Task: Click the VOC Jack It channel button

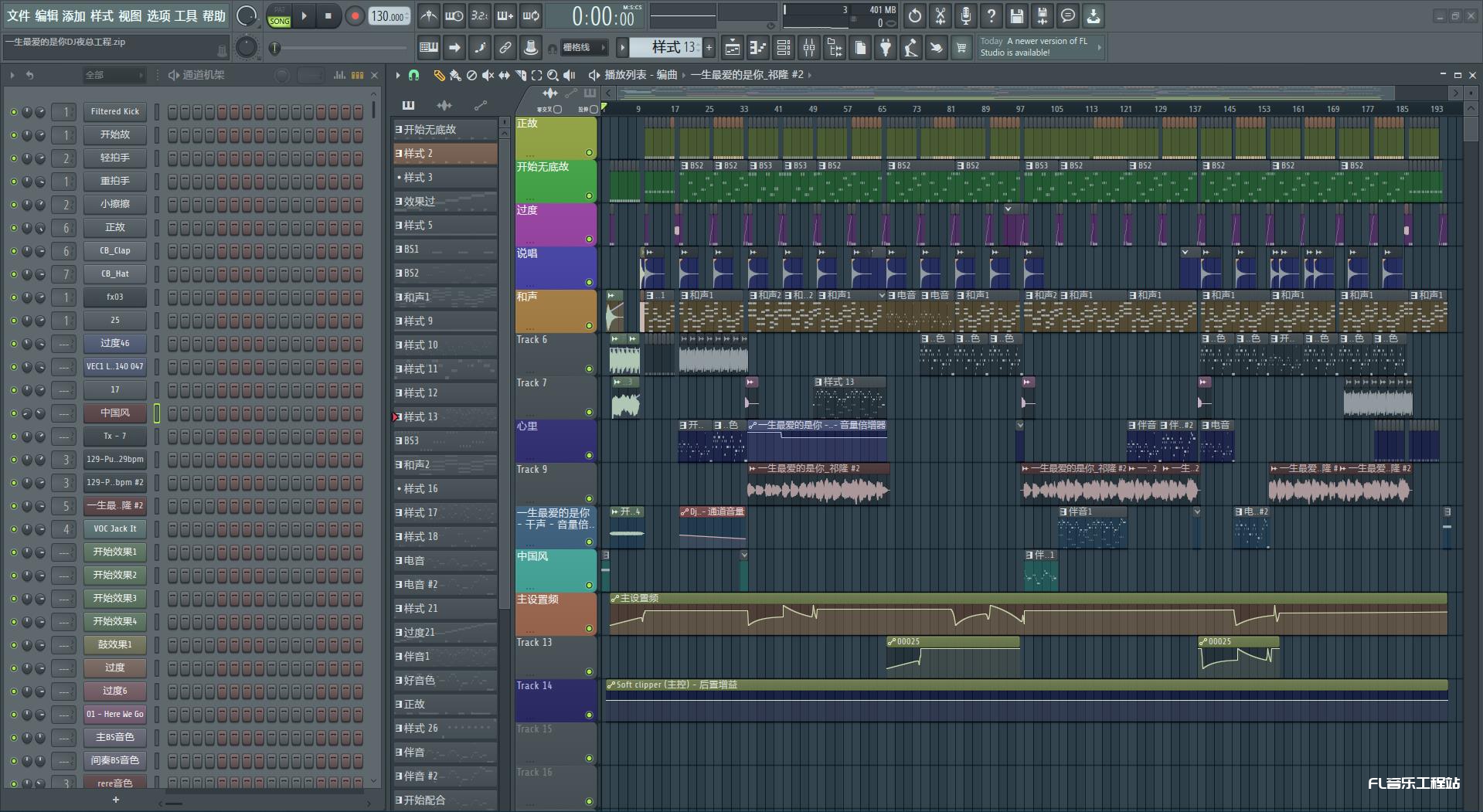Action: [x=115, y=529]
